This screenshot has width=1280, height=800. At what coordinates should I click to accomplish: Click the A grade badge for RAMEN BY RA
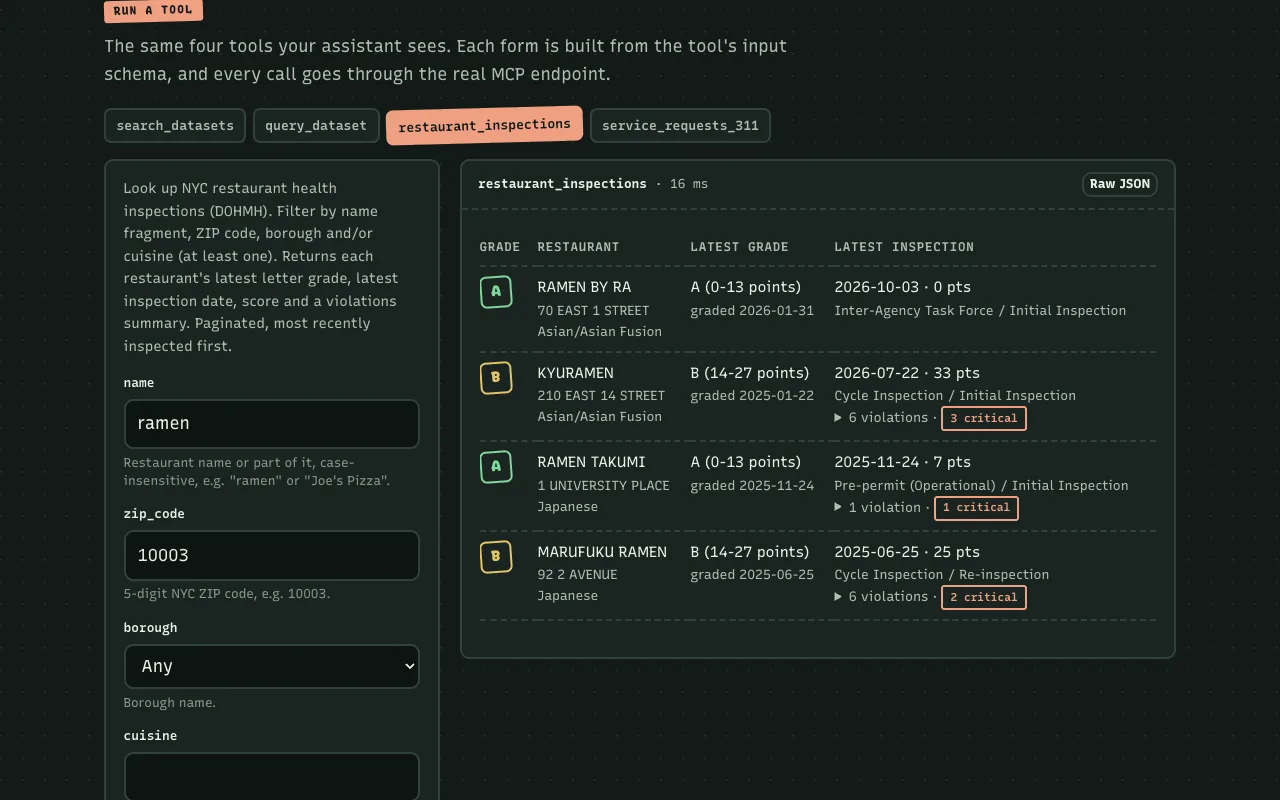496,292
